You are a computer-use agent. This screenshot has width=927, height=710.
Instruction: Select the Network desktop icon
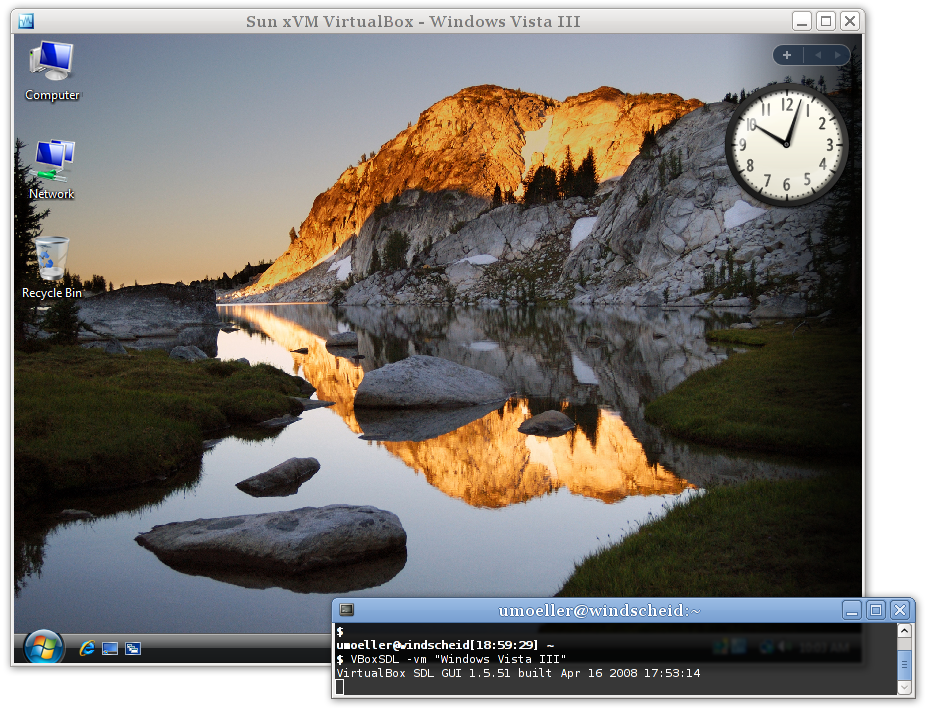(x=52, y=169)
